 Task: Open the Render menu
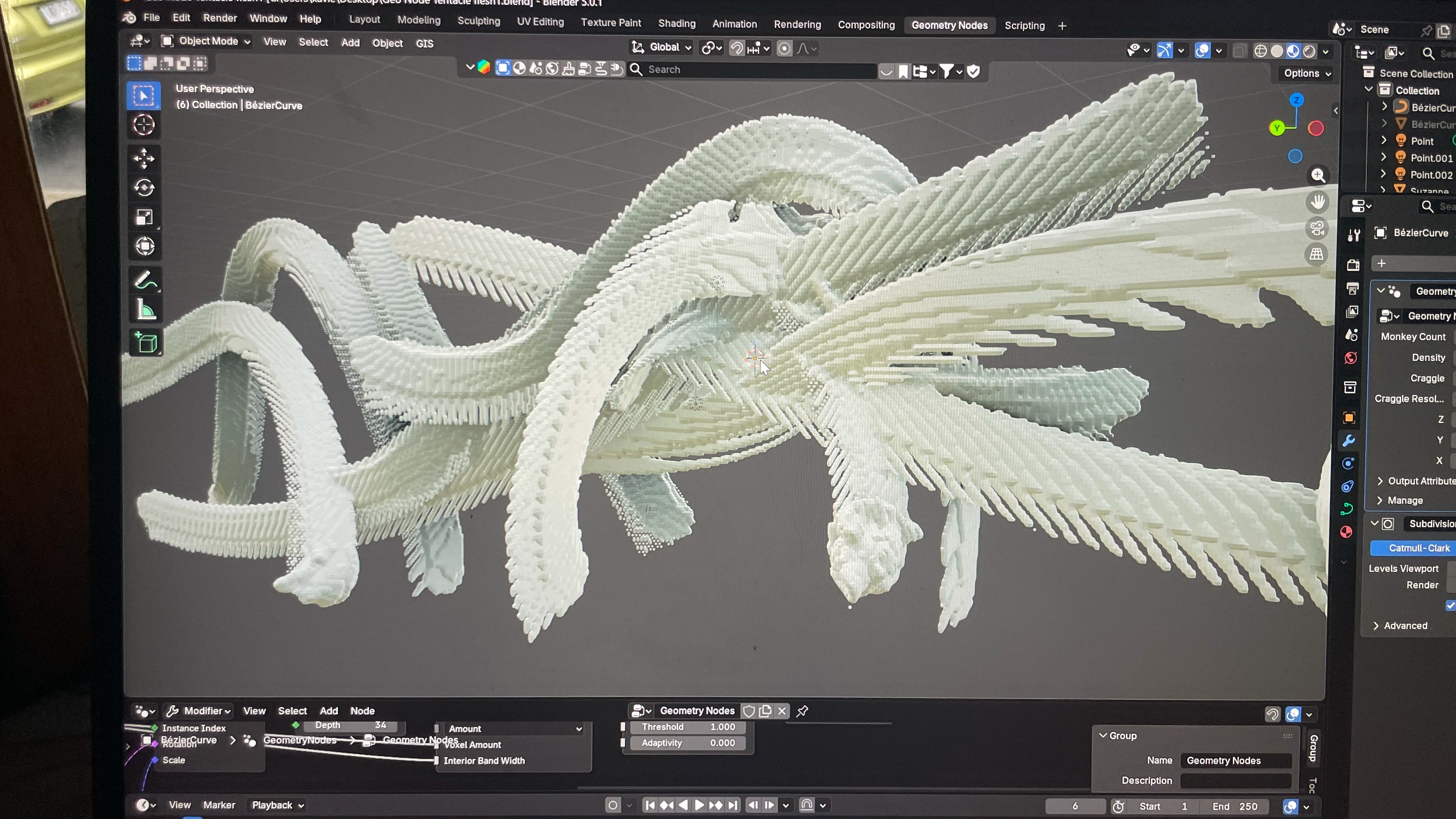(220, 18)
